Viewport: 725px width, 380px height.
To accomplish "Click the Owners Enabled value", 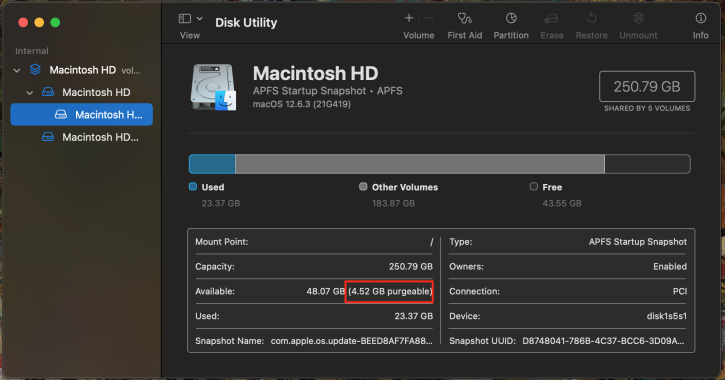I will point(670,267).
